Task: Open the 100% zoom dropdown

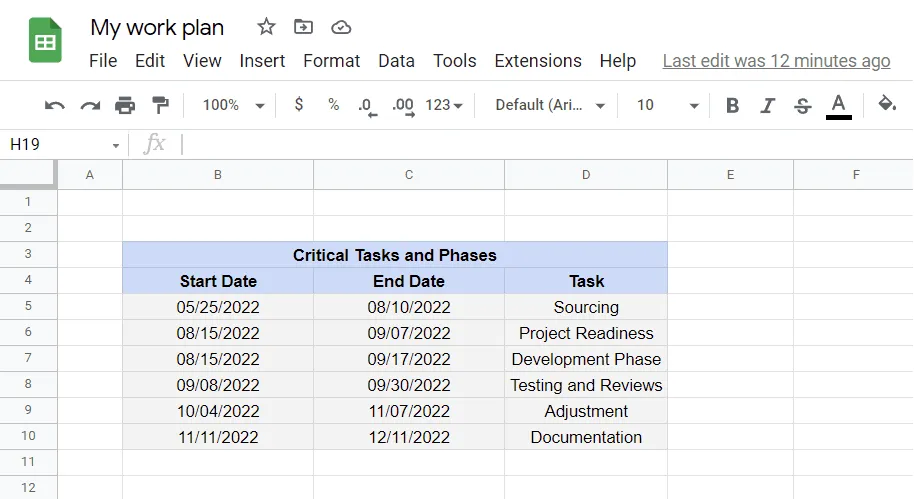Action: (x=233, y=105)
